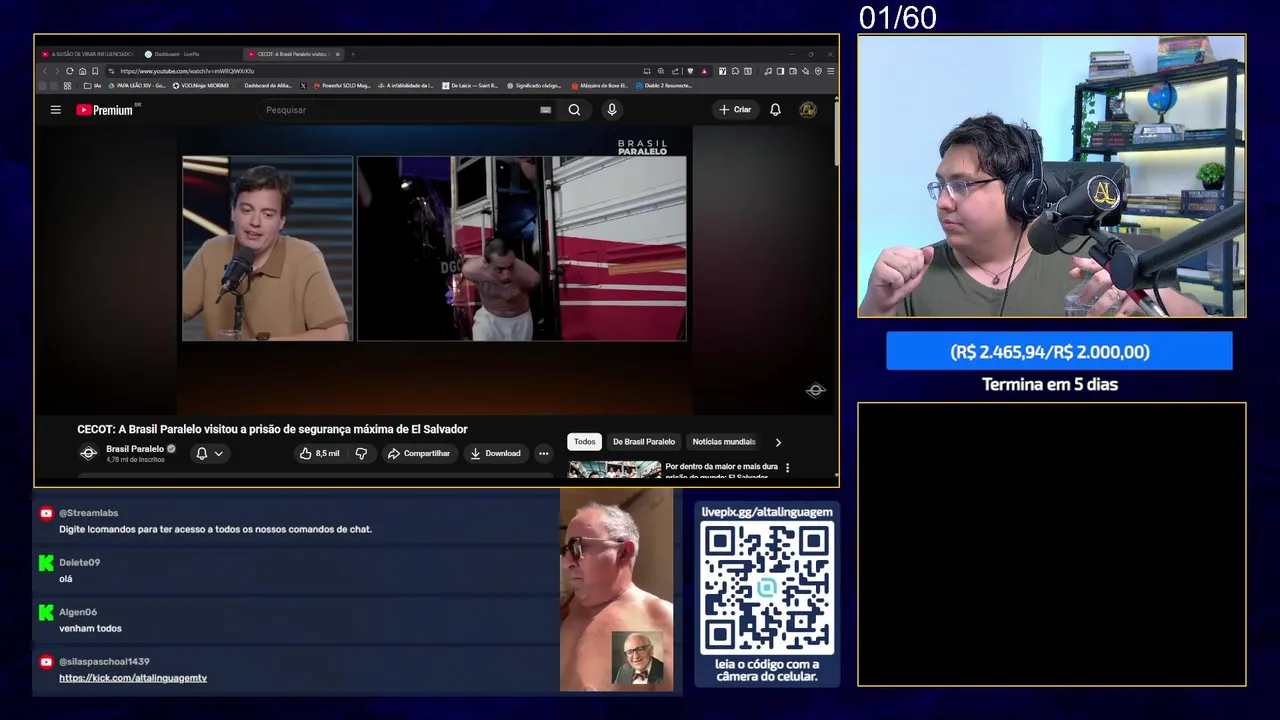1280x720 pixels.
Task: Like the video showing 8,5 mil
Action: [x=320, y=453]
